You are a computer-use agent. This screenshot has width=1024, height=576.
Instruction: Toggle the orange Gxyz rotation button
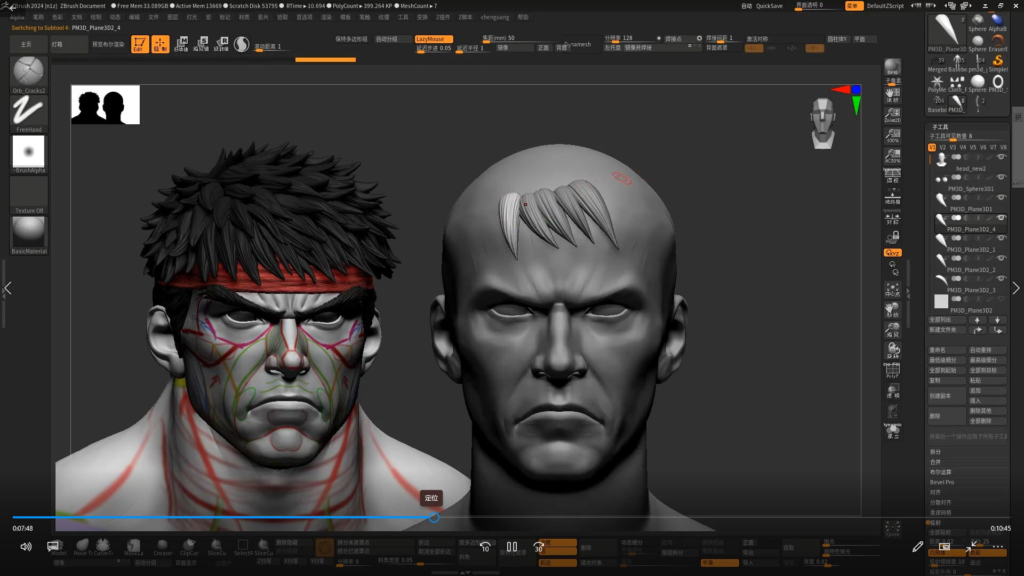point(892,253)
